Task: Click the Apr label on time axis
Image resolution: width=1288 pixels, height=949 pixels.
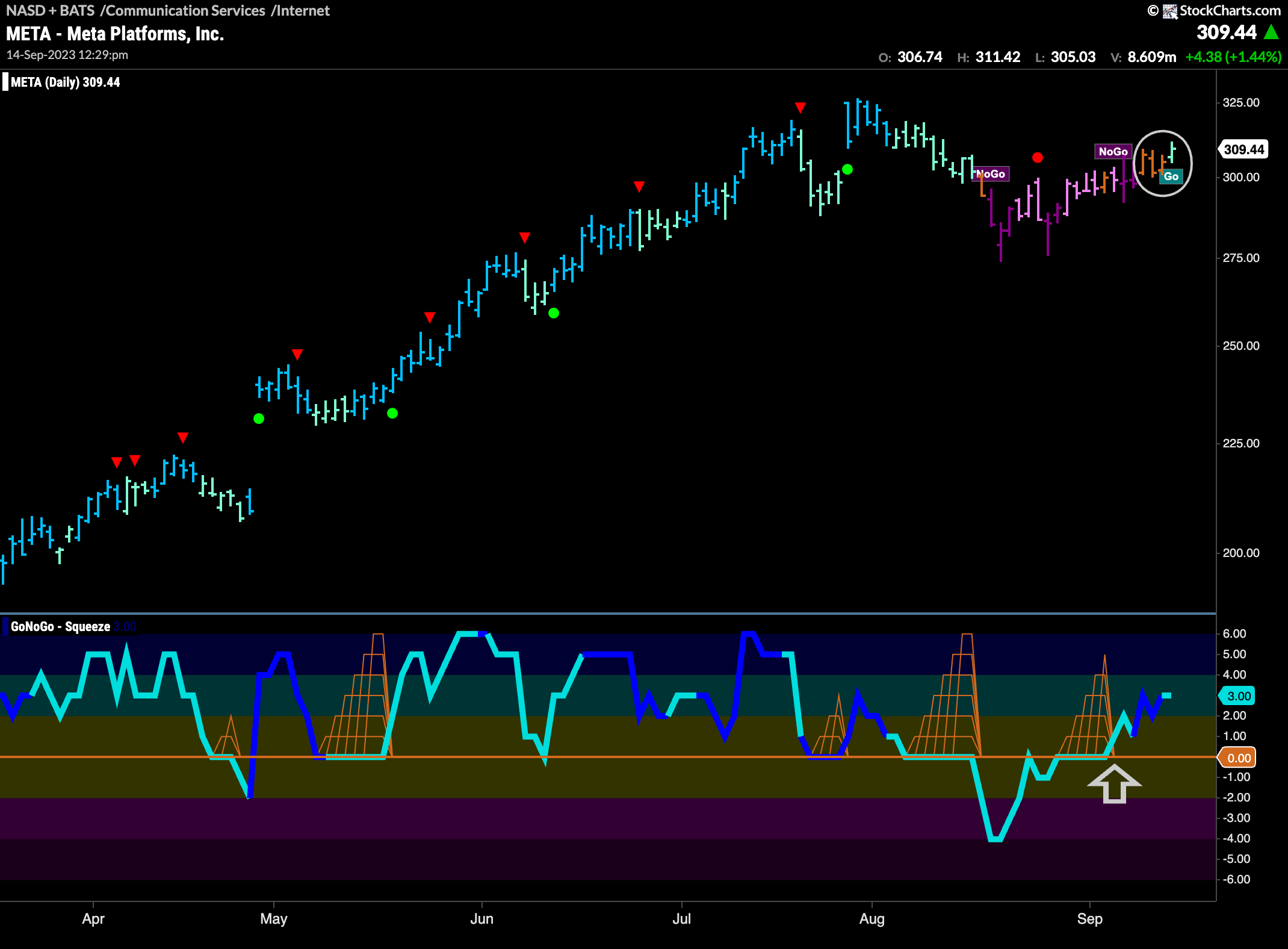Action: [x=93, y=919]
